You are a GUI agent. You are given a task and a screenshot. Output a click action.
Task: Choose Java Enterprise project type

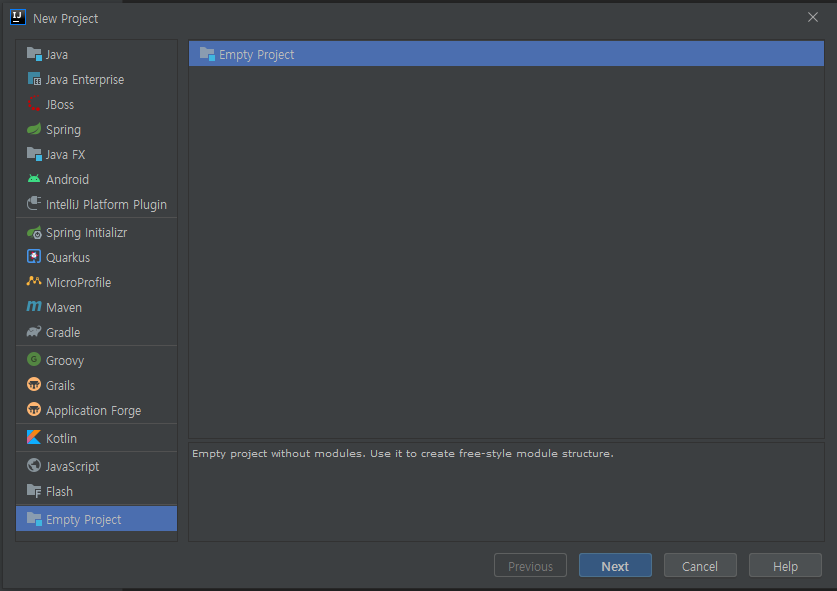(84, 80)
